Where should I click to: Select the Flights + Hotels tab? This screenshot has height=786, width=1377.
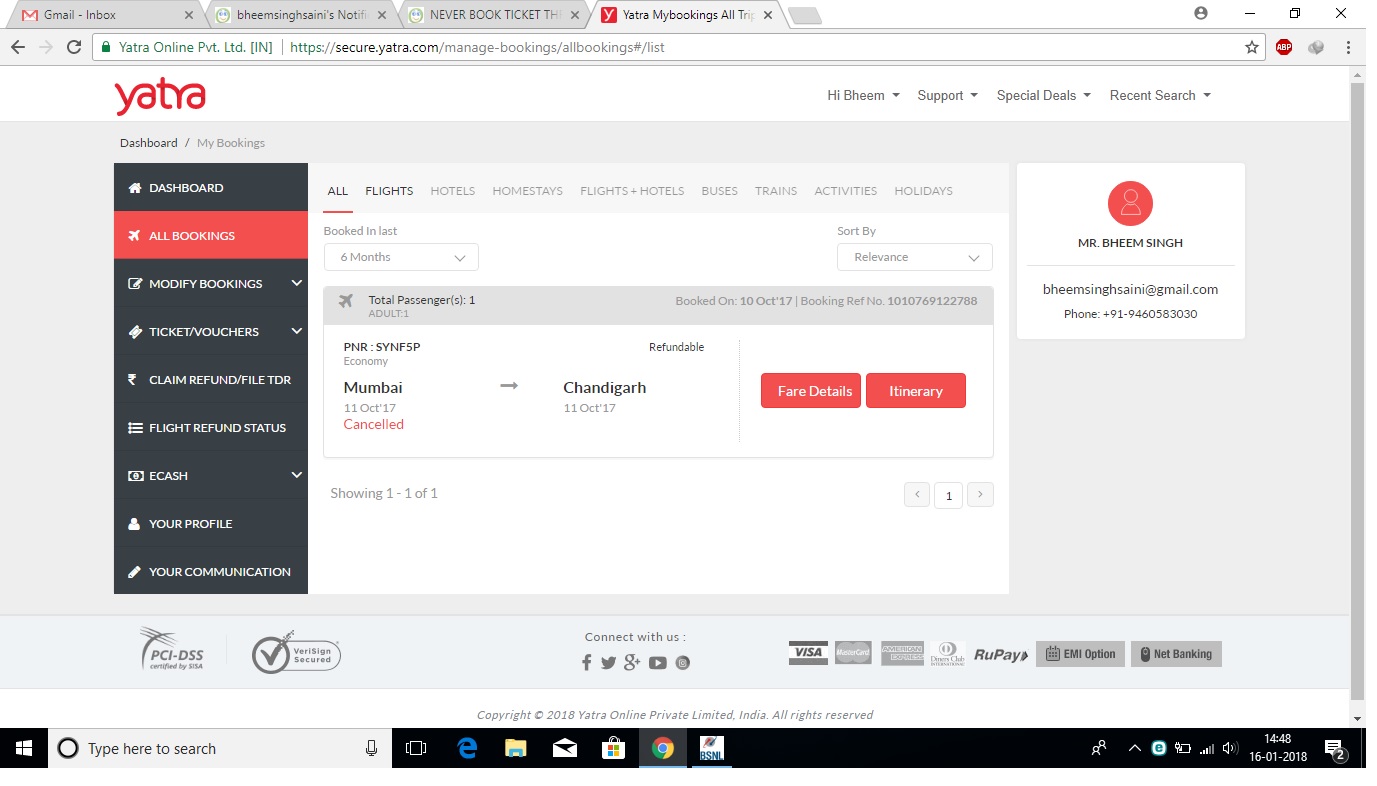coord(632,191)
